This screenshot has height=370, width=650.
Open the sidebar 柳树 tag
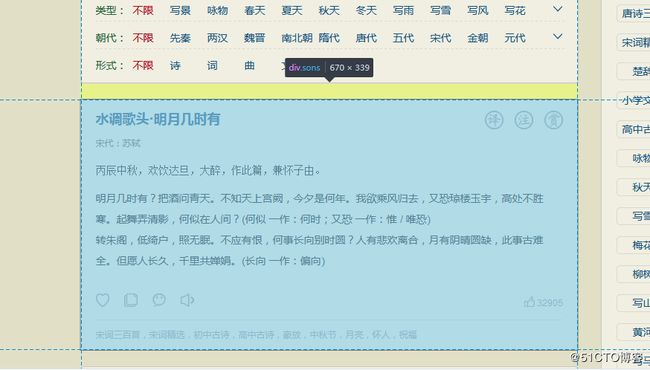634,274
